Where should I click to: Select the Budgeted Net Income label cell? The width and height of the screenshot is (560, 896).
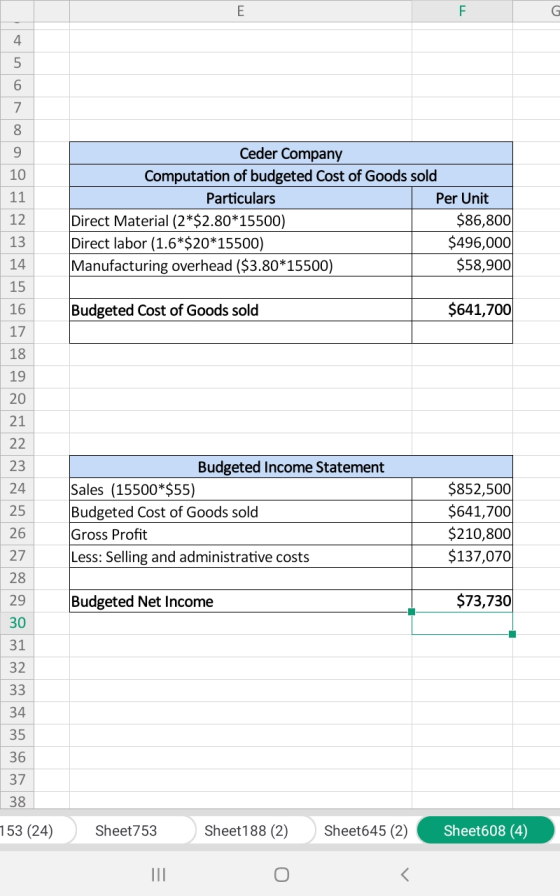(x=241, y=601)
